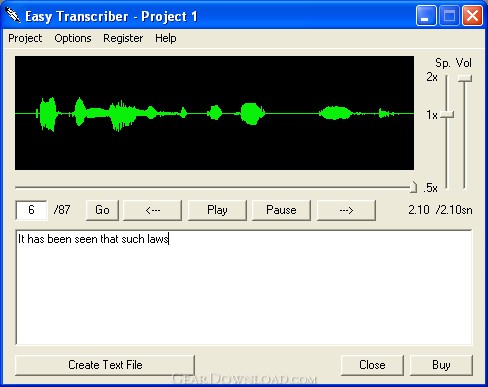Viewport: 488px width, 387px height.
Task: Jump to previous segment with back arrow
Action: pyautogui.click(x=153, y=210)
